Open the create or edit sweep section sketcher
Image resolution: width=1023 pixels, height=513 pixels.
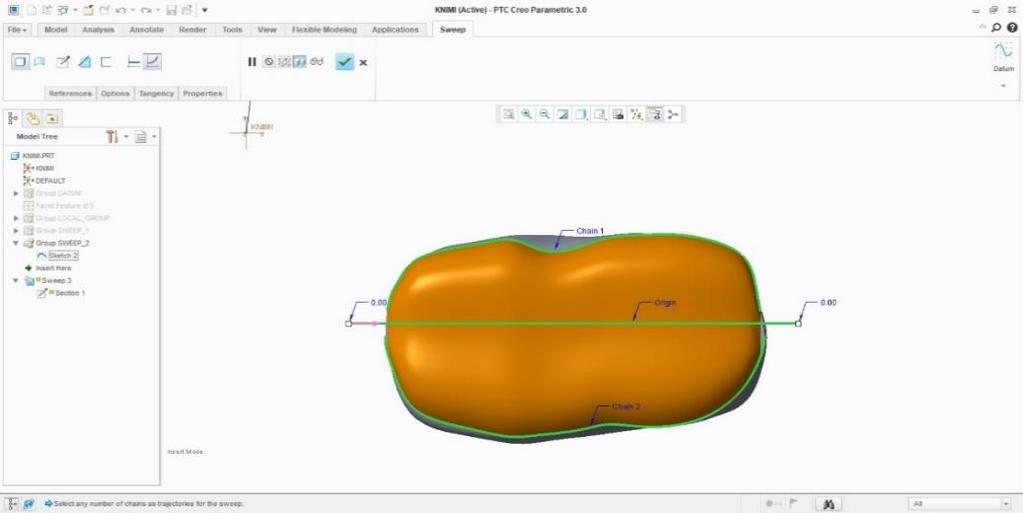point(63,62)
